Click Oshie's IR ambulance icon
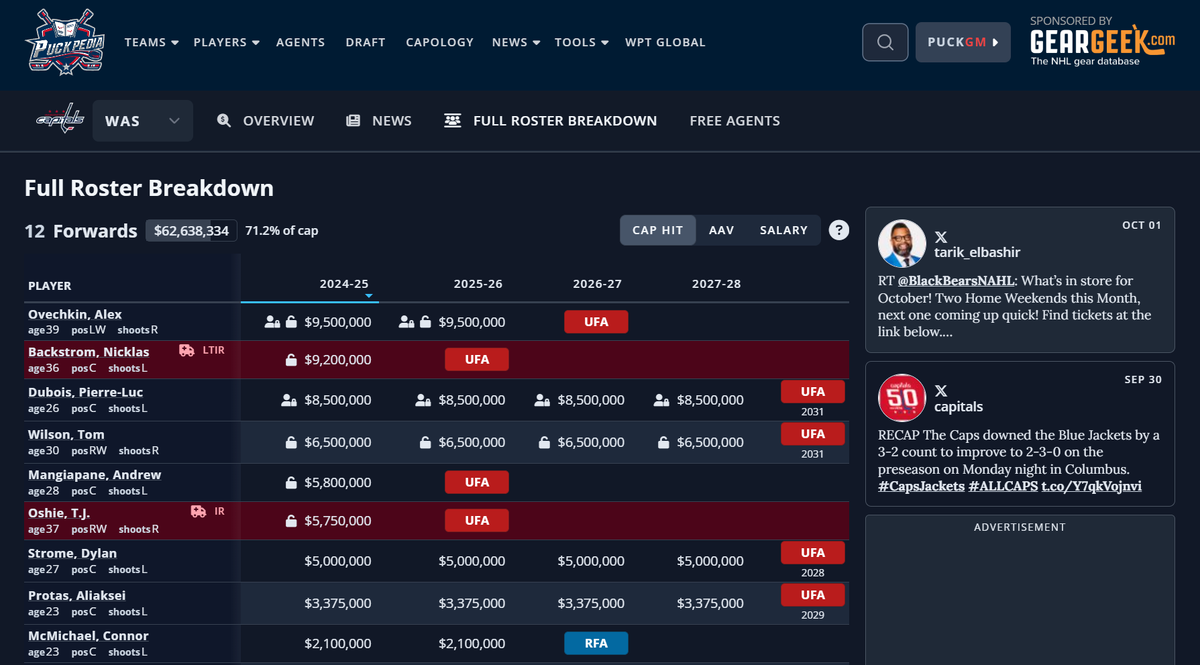 point(199,511)
